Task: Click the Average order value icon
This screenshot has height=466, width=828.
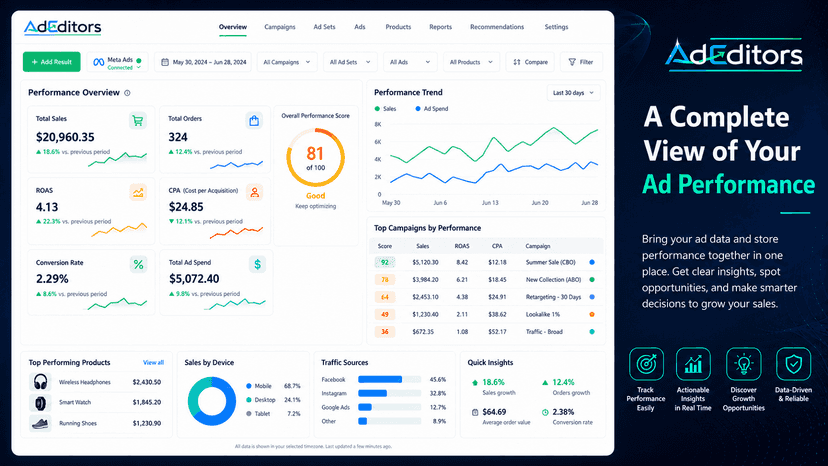Action: point(475,412)
